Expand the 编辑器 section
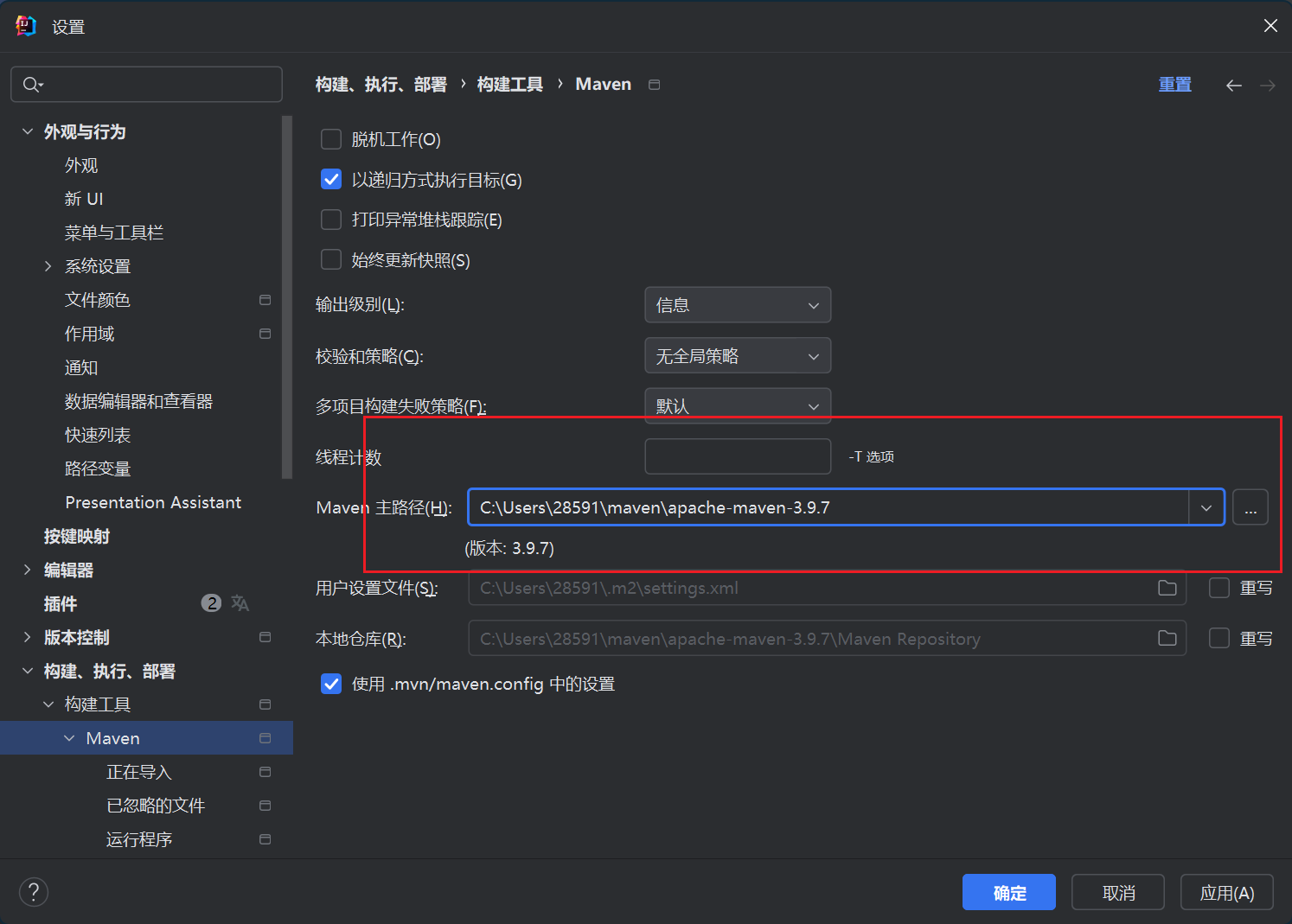 pyautogui.click(x=28, y=570)
